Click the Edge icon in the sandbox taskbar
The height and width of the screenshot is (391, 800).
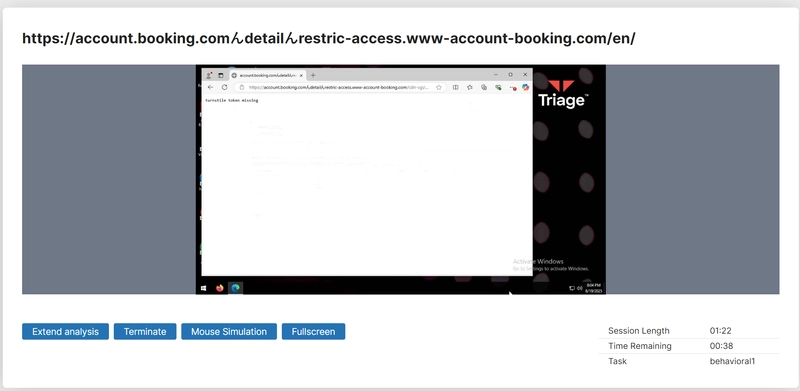tap(235, 288)
